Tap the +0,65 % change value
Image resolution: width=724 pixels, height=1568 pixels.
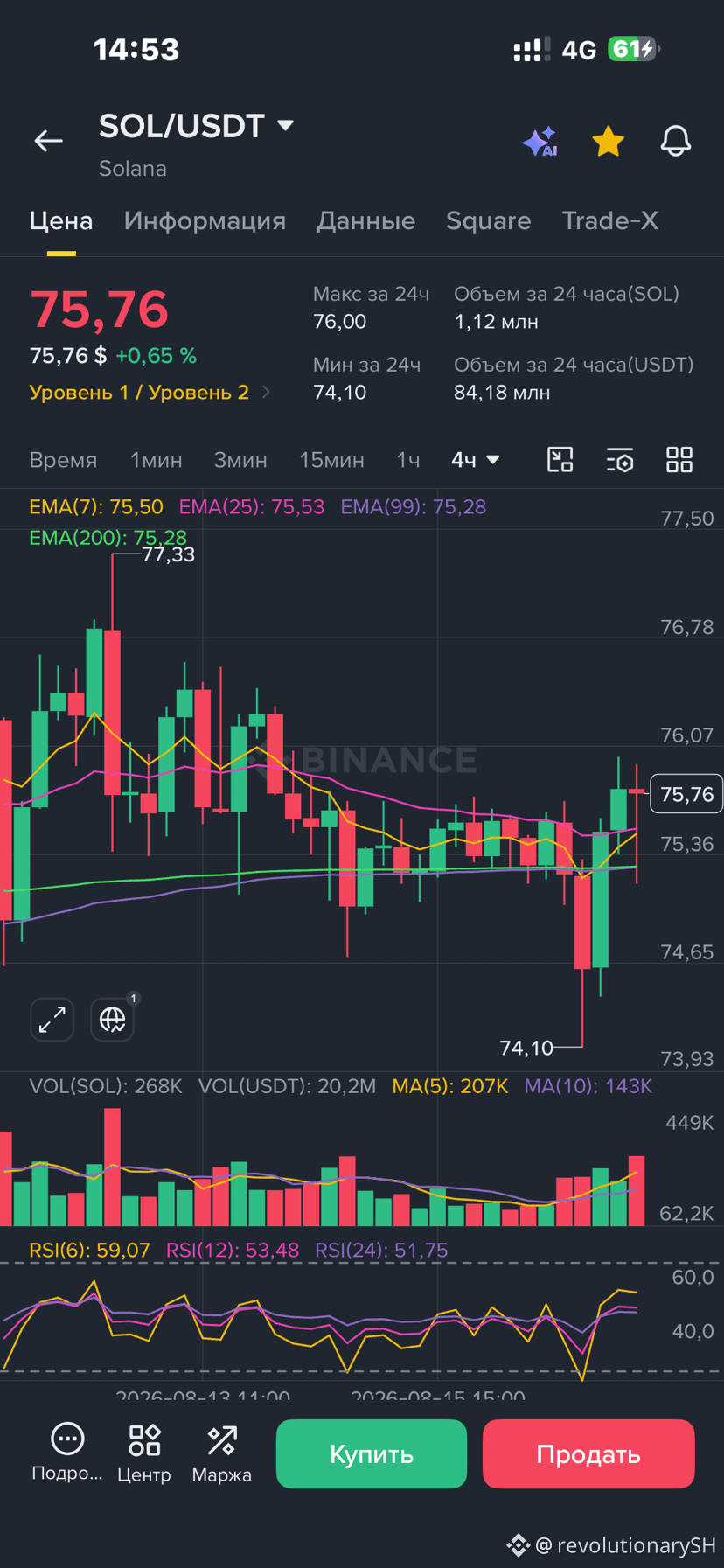(x=157, y=356)
